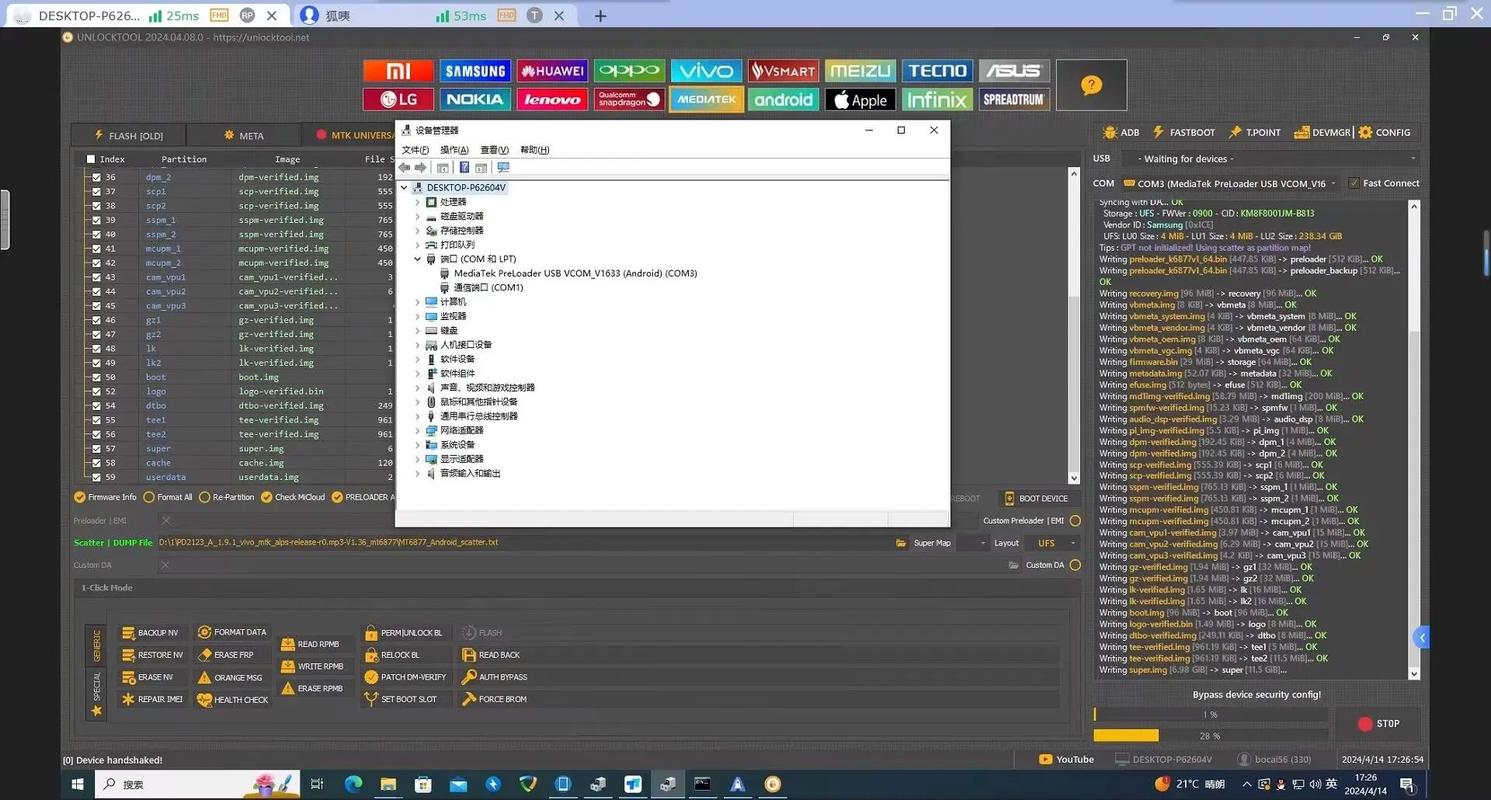The height and width of the screenshot is (800, 1491).
Task: Open the 帮助(H) menu
Action: (535, 150)
